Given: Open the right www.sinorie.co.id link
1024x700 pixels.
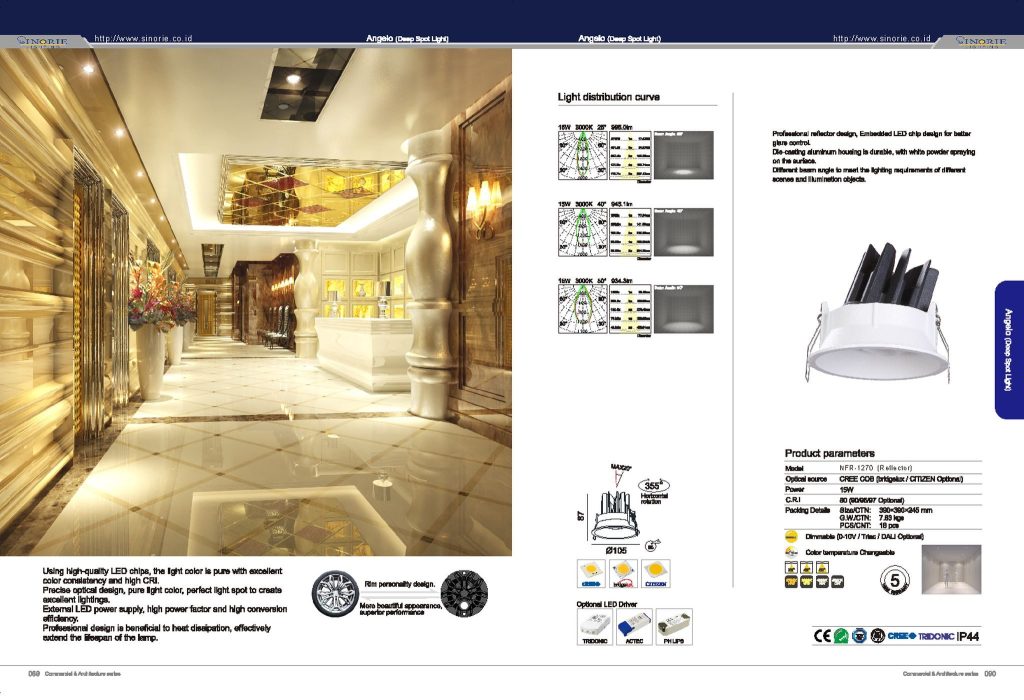Looking at the screenshot, I should (881, 38).
